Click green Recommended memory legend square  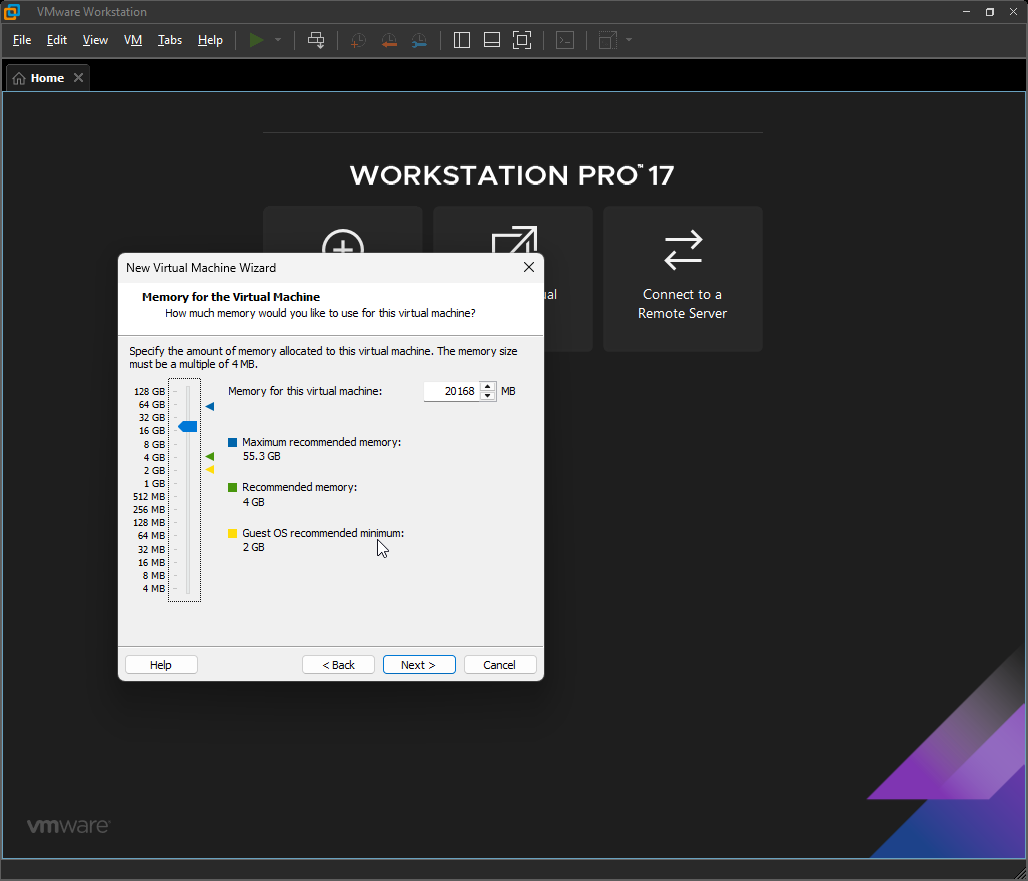click(232, 488)
